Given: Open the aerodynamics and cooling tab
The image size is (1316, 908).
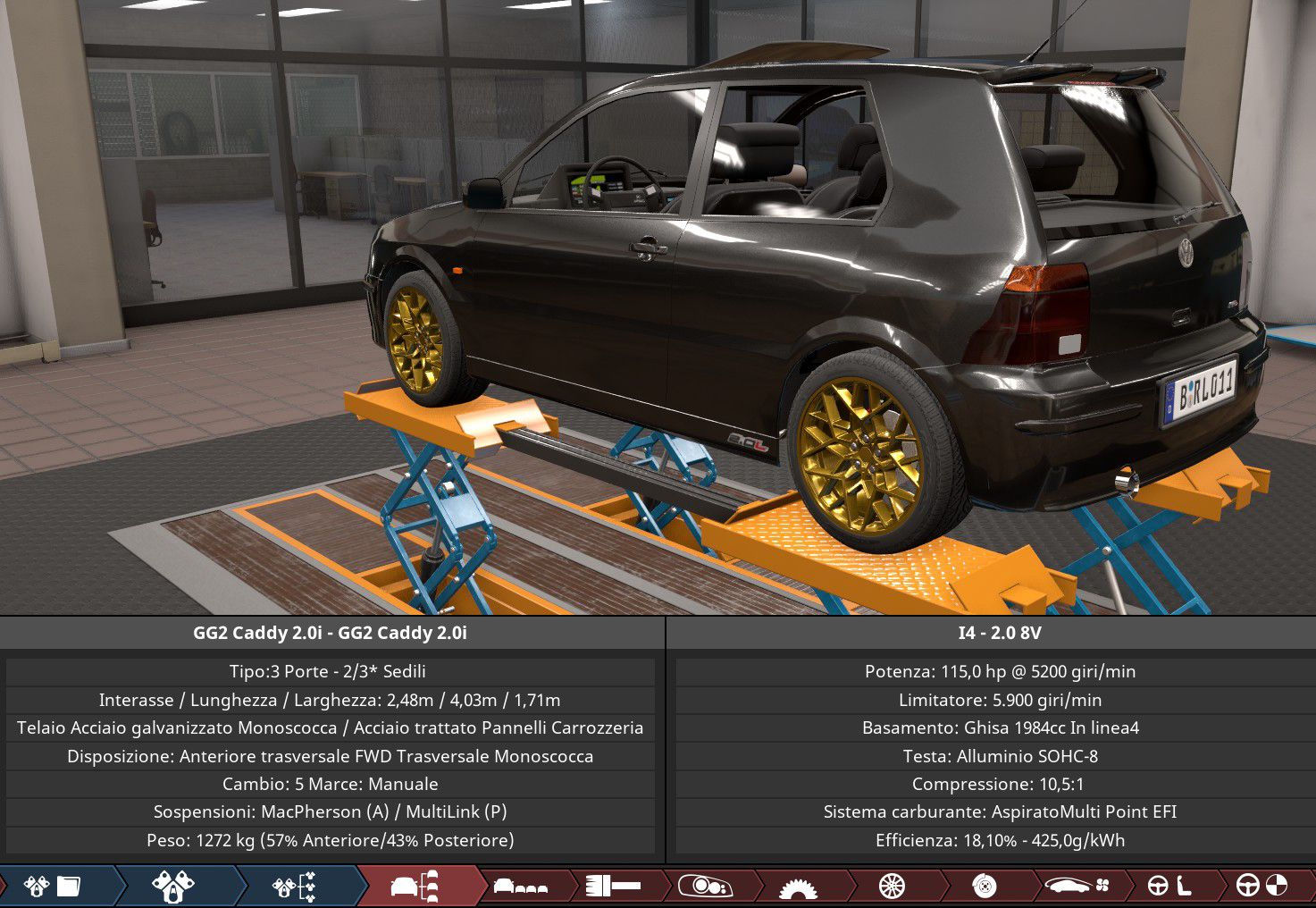Looking at the screenshot, I should pyautogui.click(x=1078, y=886).
